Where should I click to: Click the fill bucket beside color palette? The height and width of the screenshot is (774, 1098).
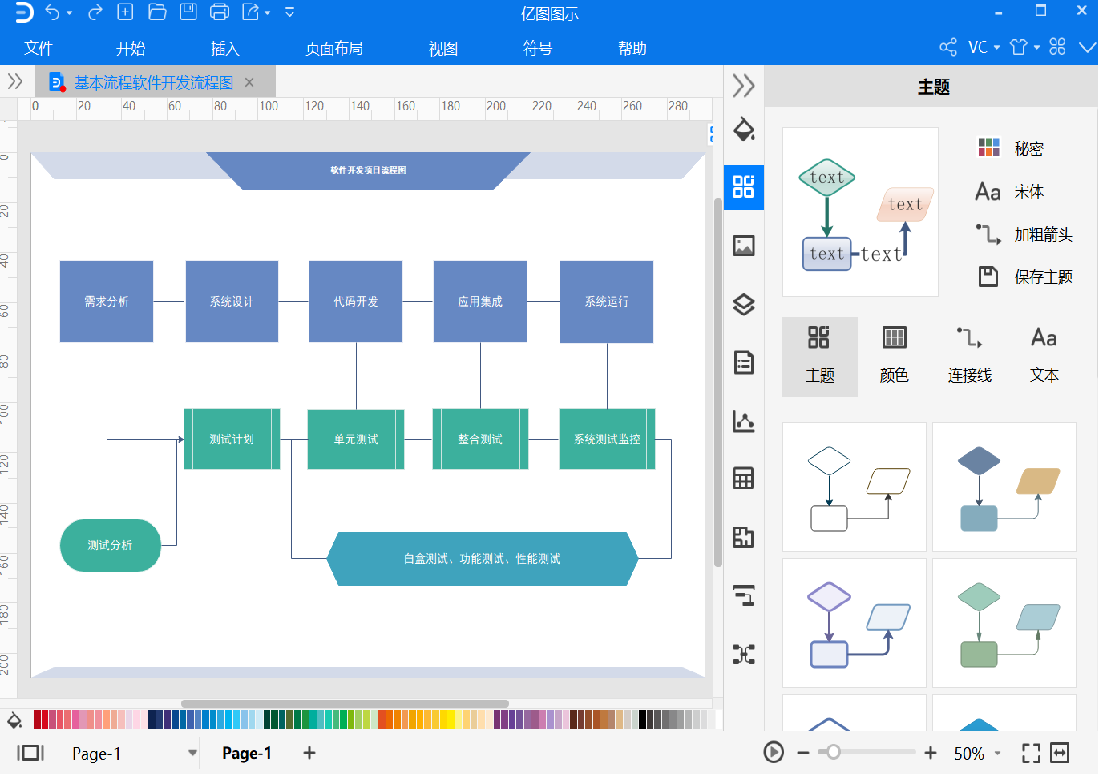coord(14,719)
